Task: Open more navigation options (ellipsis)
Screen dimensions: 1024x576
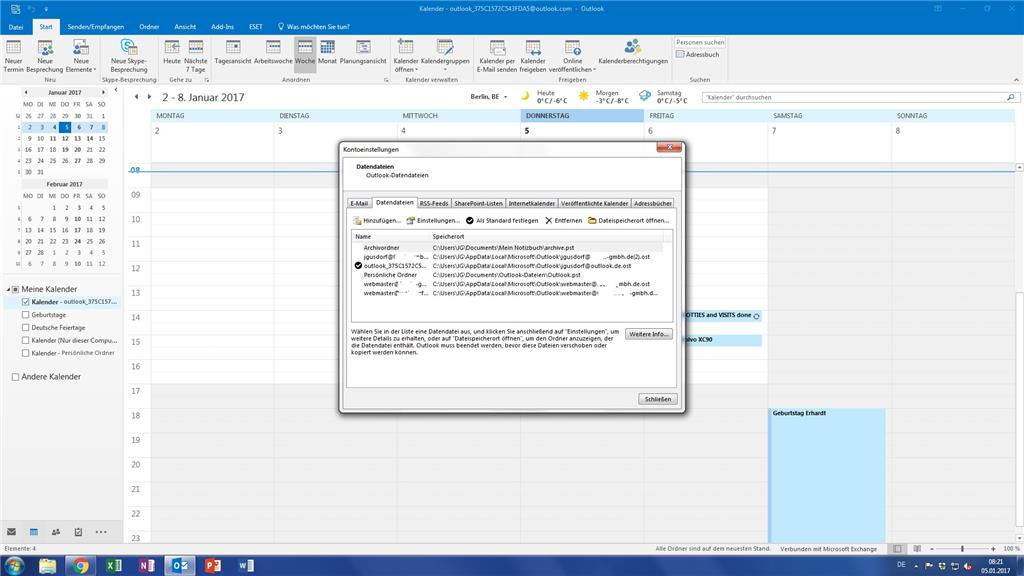Action: tap(101, 532)
